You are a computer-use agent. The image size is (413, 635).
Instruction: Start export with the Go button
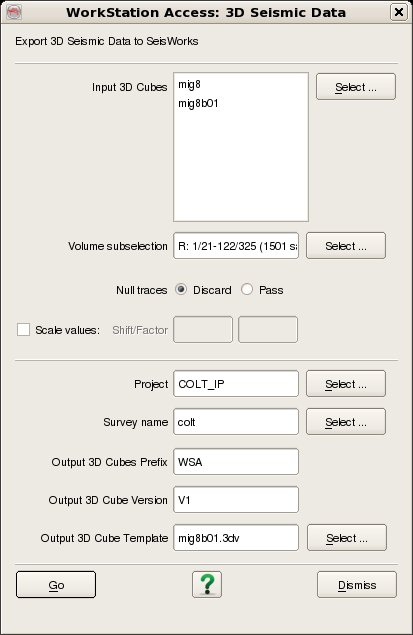coord(56,584)
